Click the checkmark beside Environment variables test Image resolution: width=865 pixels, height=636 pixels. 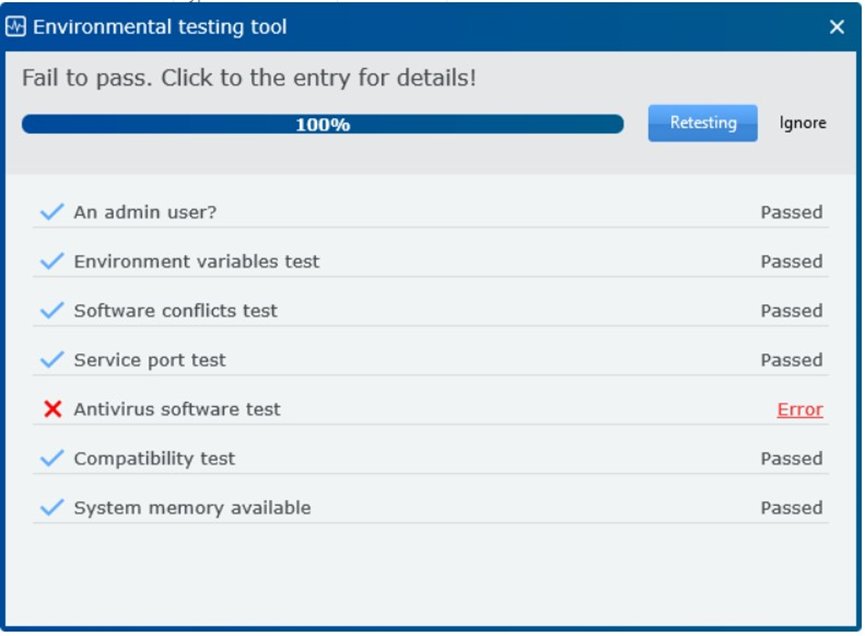(x=52, y=260)
